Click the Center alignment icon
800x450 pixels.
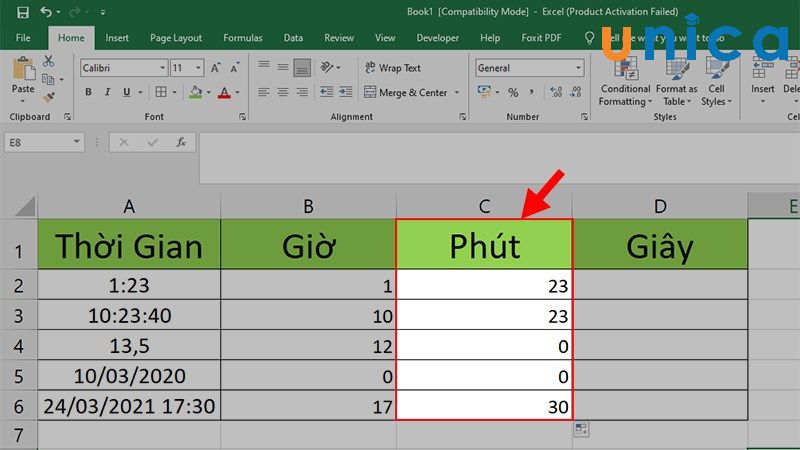(283, 92)
